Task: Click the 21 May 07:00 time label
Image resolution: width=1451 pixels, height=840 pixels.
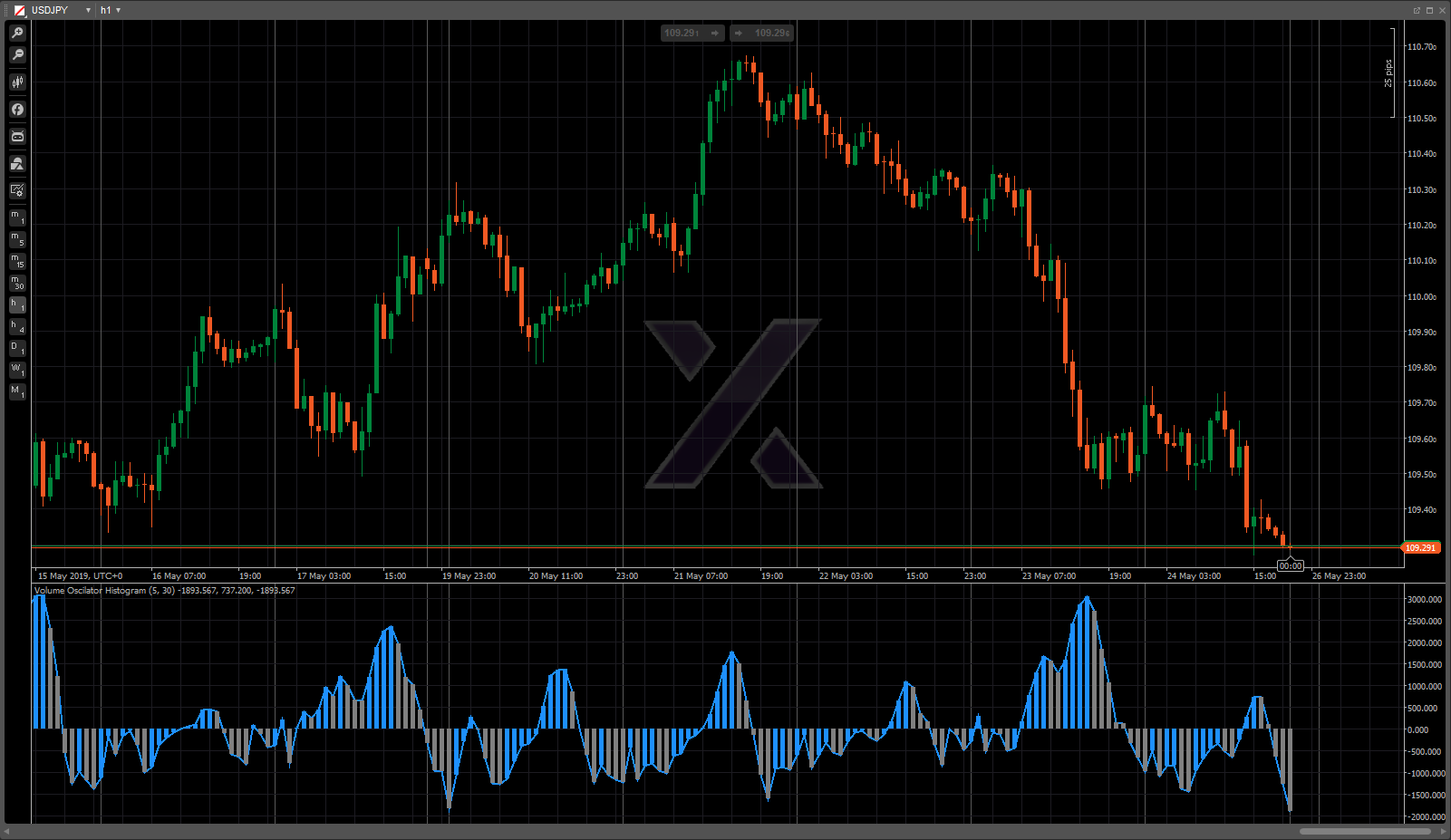Action: [x=701, y=576]
